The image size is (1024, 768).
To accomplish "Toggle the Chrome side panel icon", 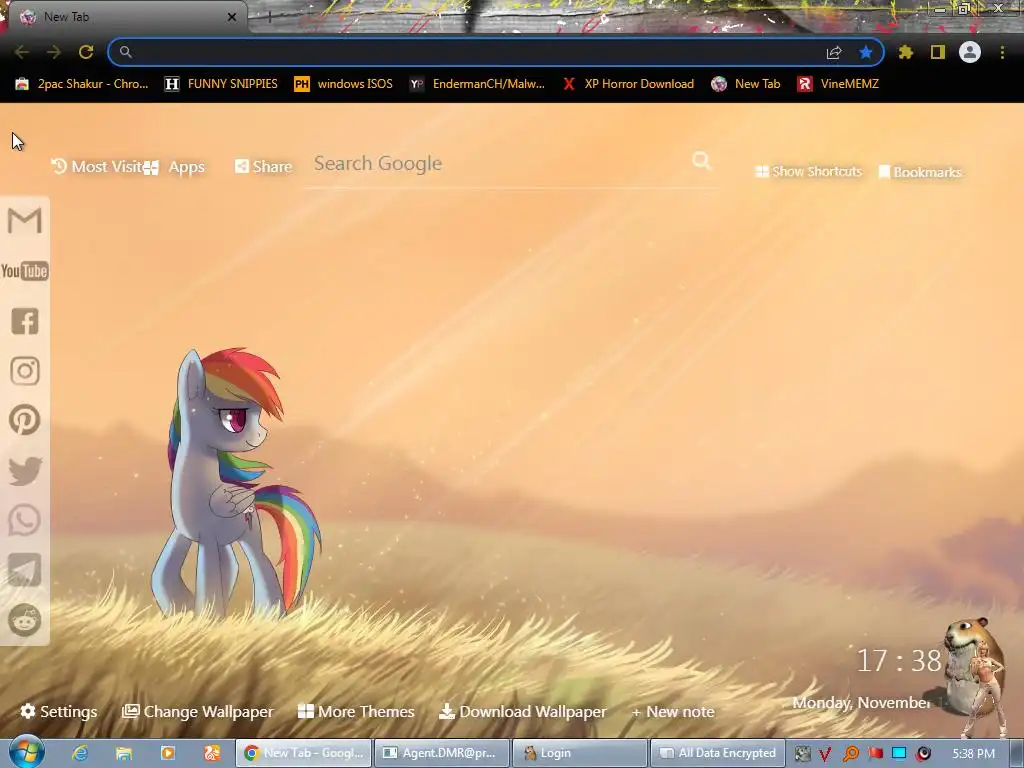I will (938, 52).
